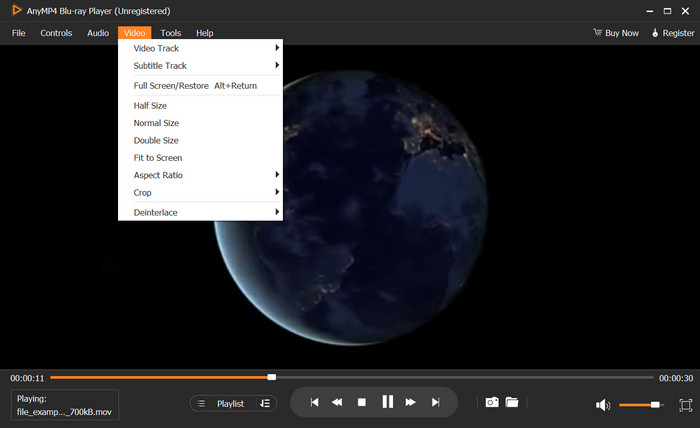Open the File menu
Viewport: 700px width, 428px height.
pos(18,33)
